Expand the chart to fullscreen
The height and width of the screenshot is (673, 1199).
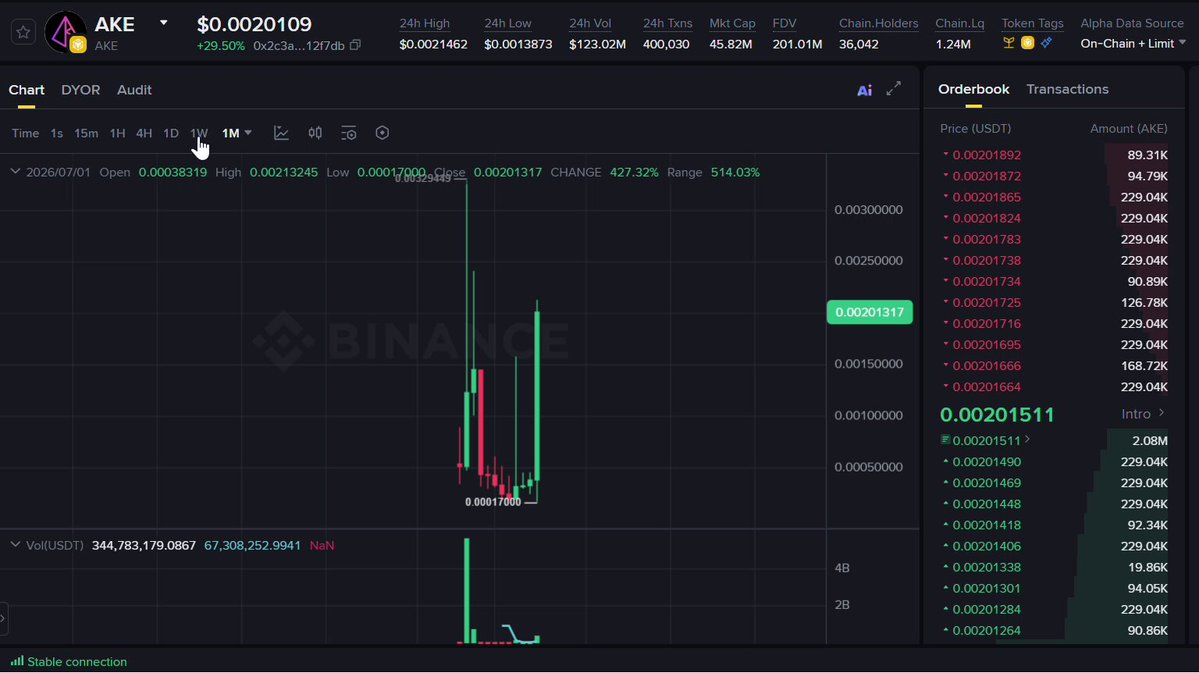pos(893,89)
